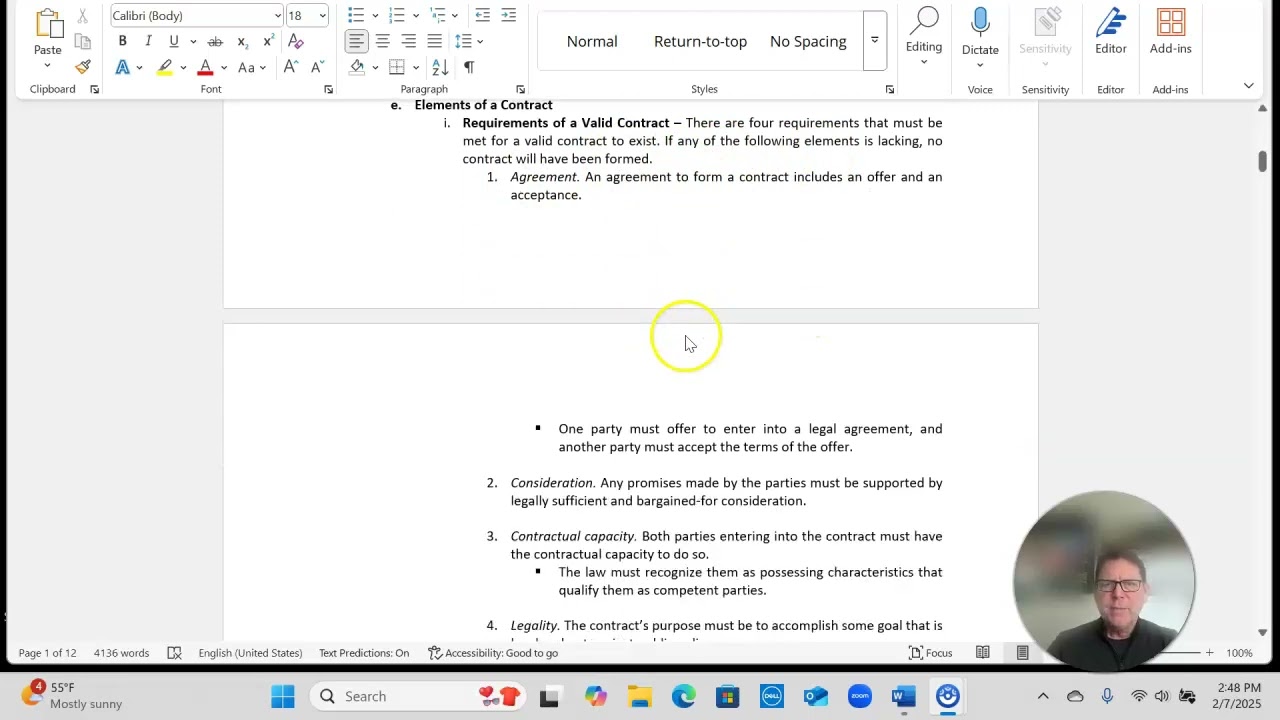Screen dimensions: 1280x720
Task: Toggle Text Predictions On setting
Action: click(x=364, y=653)
